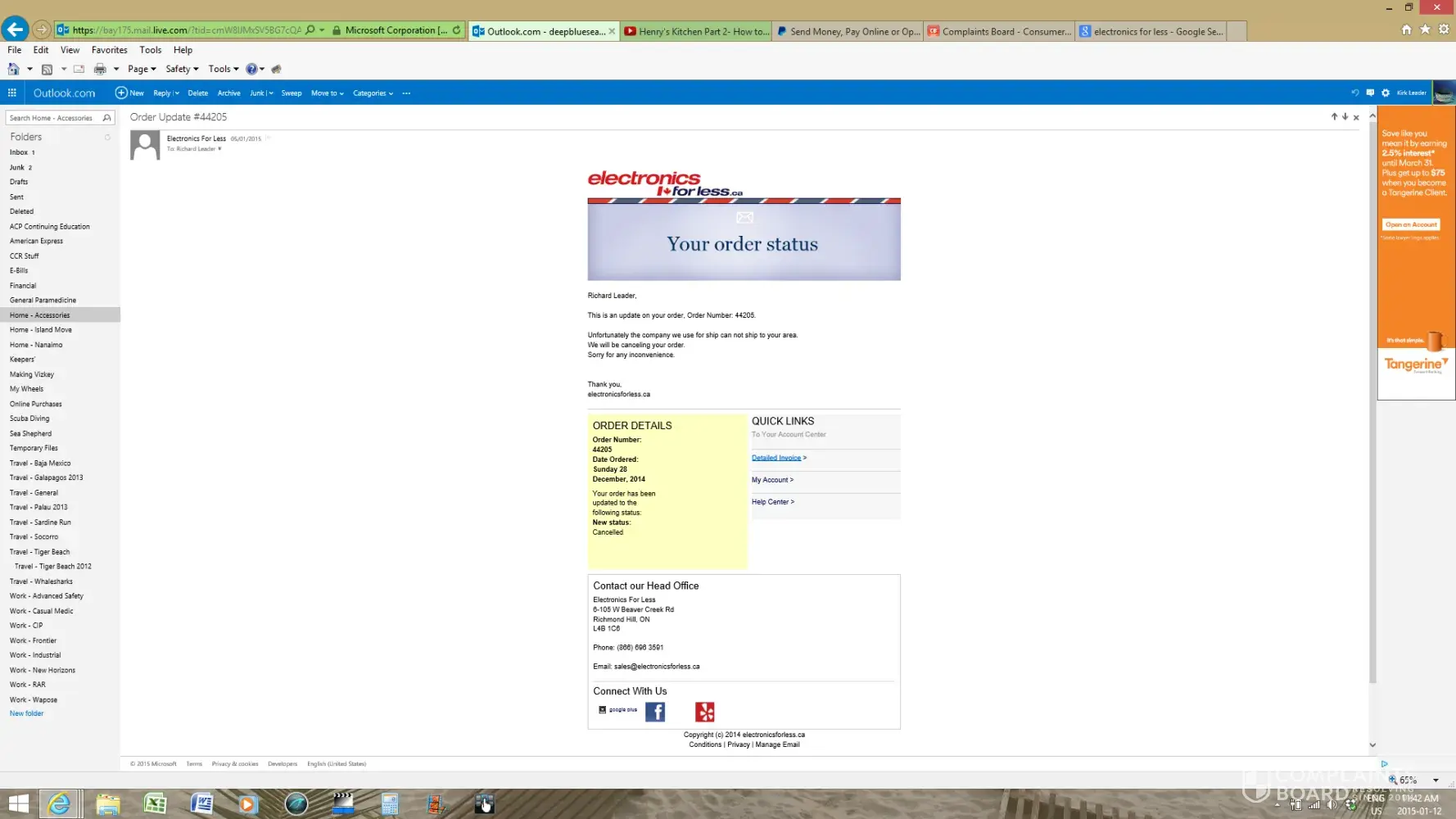Image resolution: width=1456 pixels, height=819 pixels.
Task: Expand the Junk dropdown options
Action: (270, 93)
